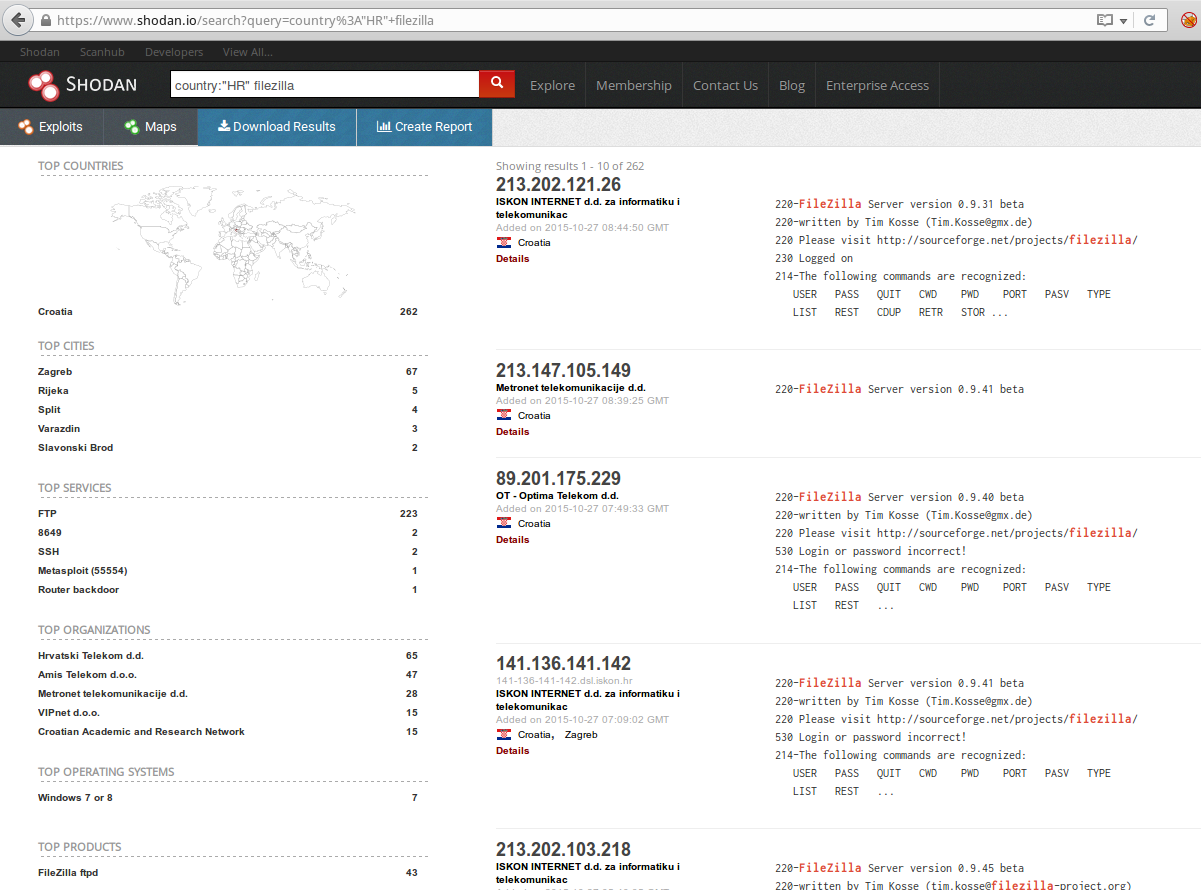Click the Shodan logo icon
This screenshot has width=1201, height=890.
[44, 85]
